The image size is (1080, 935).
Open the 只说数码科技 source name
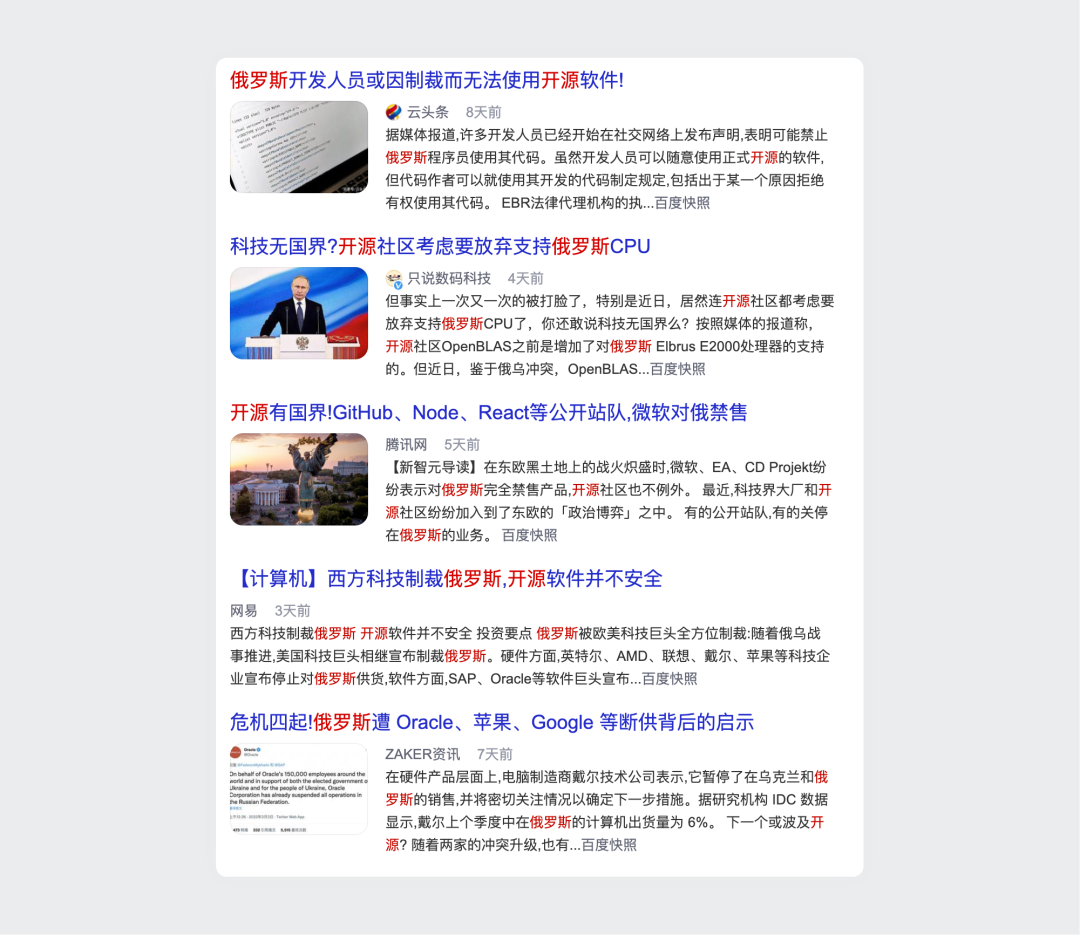[x=449, y=278]
